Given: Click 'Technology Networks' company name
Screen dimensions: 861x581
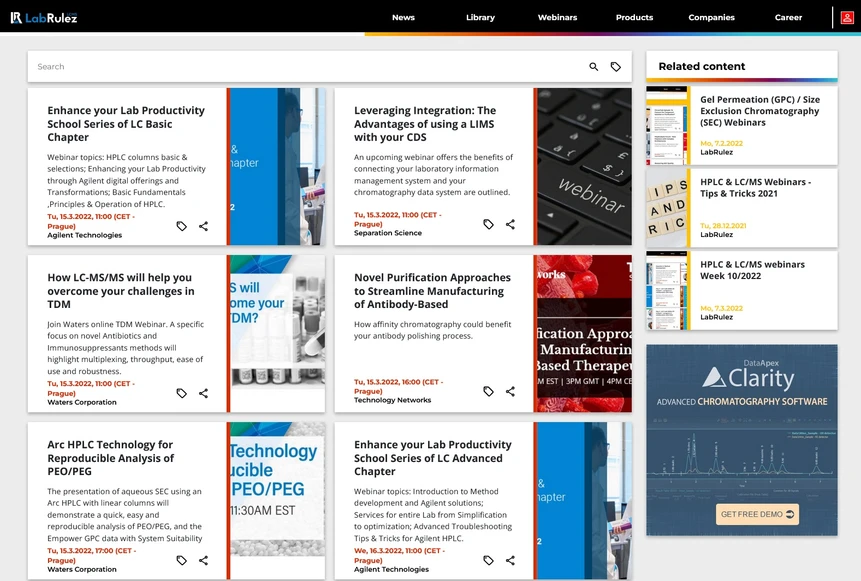Looking at the screenshot, I should (x=392, y=400).
